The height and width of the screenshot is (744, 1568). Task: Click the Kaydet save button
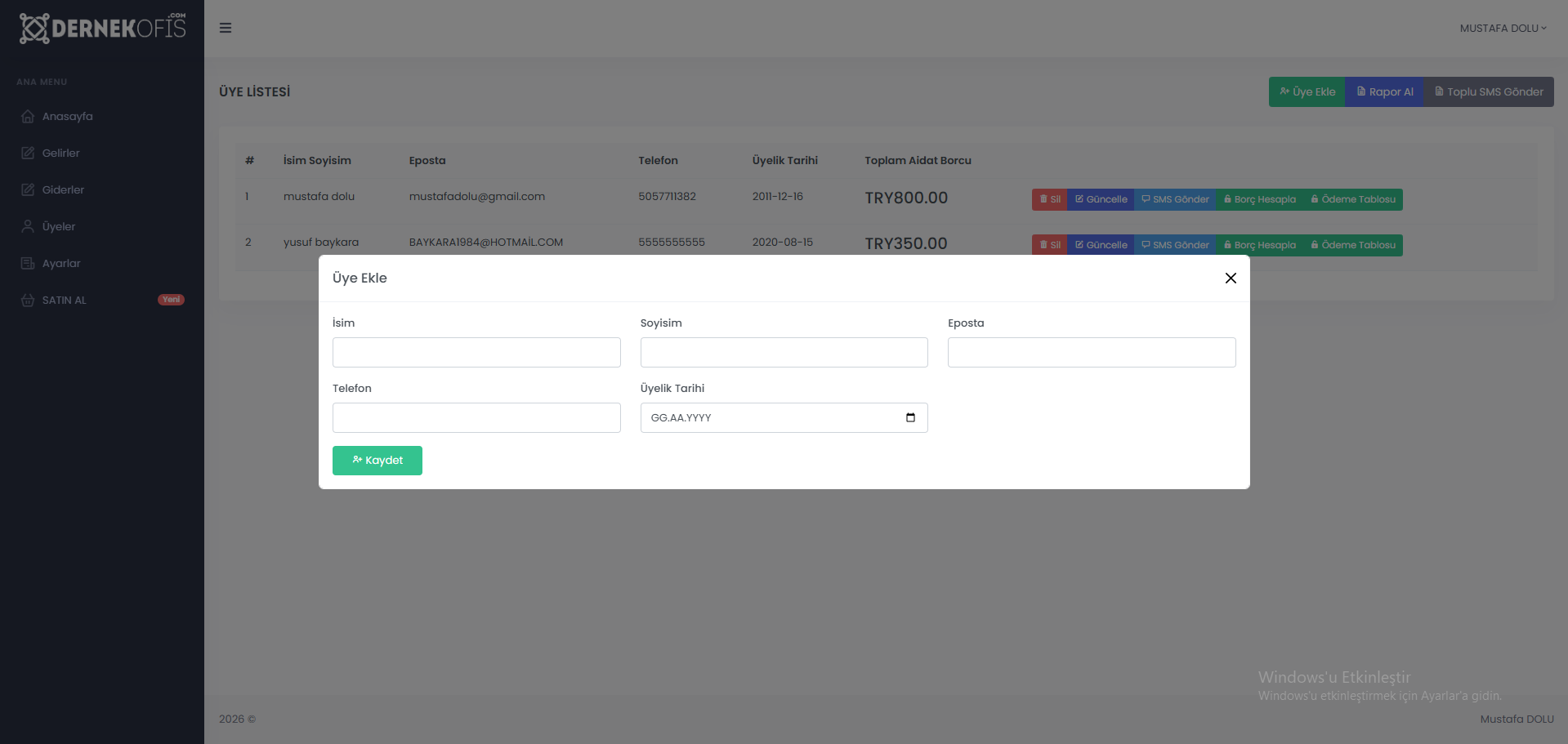(377, 461)
